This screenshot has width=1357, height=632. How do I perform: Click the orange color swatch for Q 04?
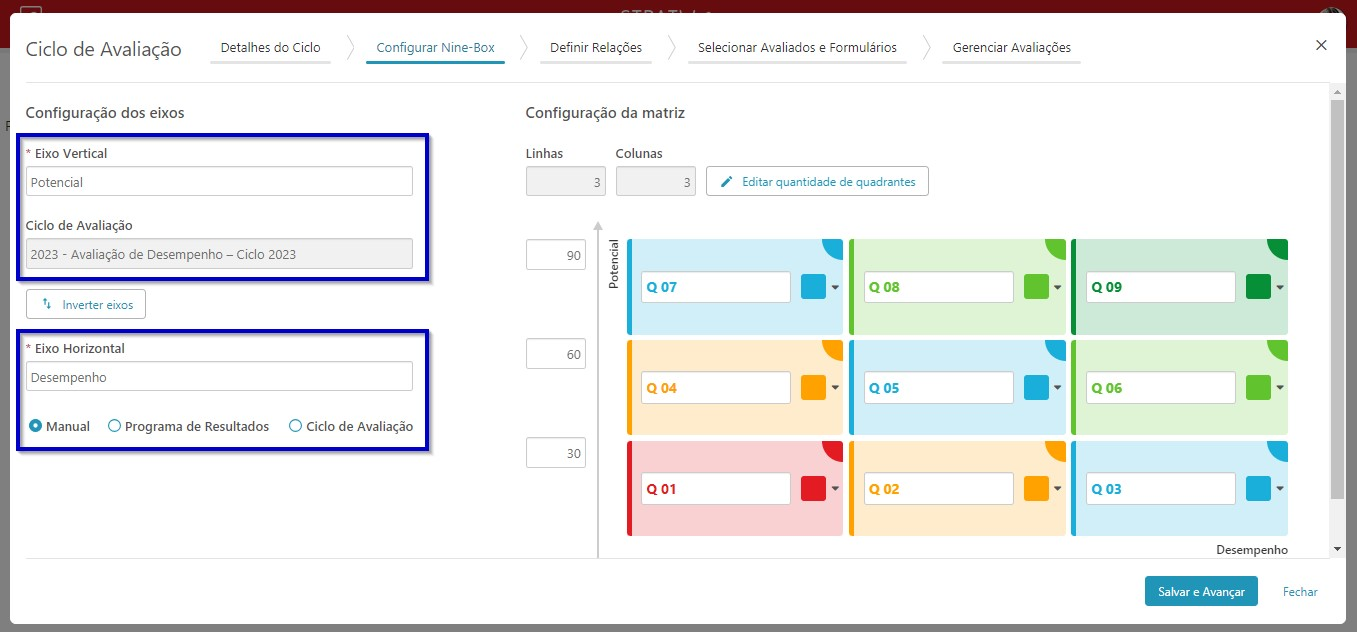[813, 388]
